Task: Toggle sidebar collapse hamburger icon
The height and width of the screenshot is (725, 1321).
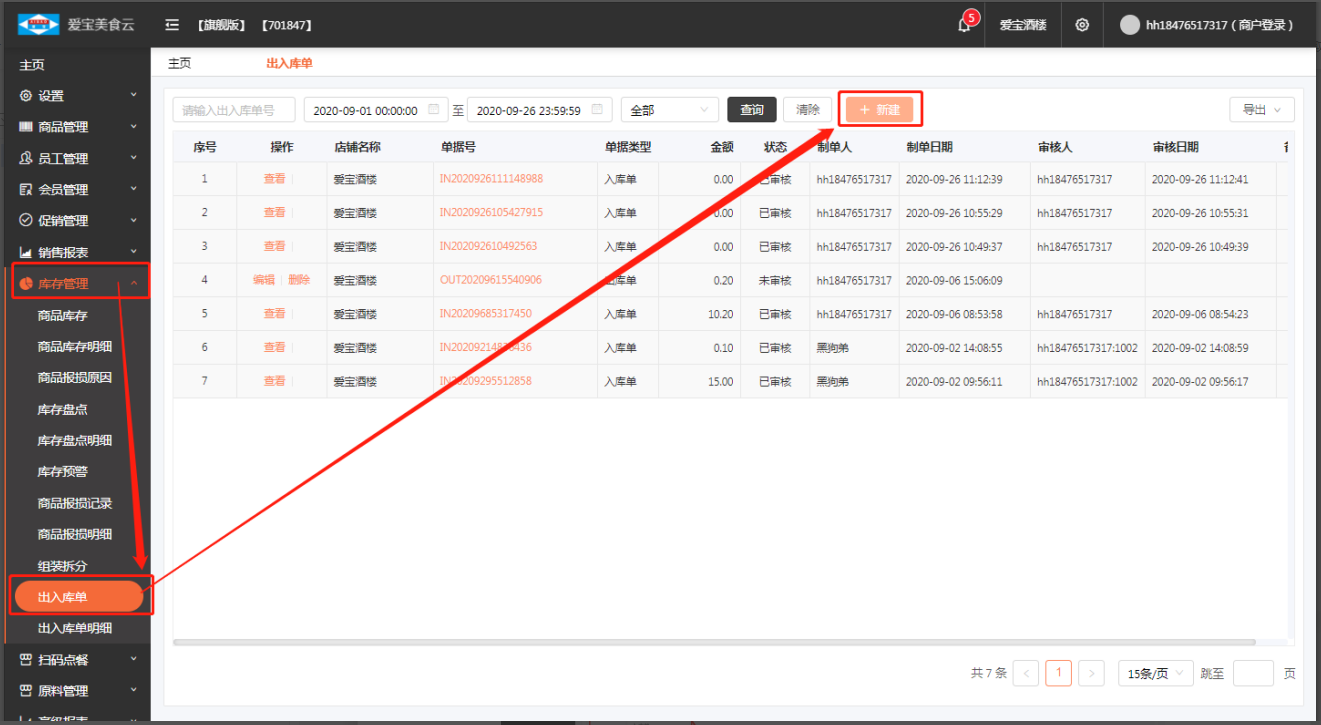Action: [172, 25]
